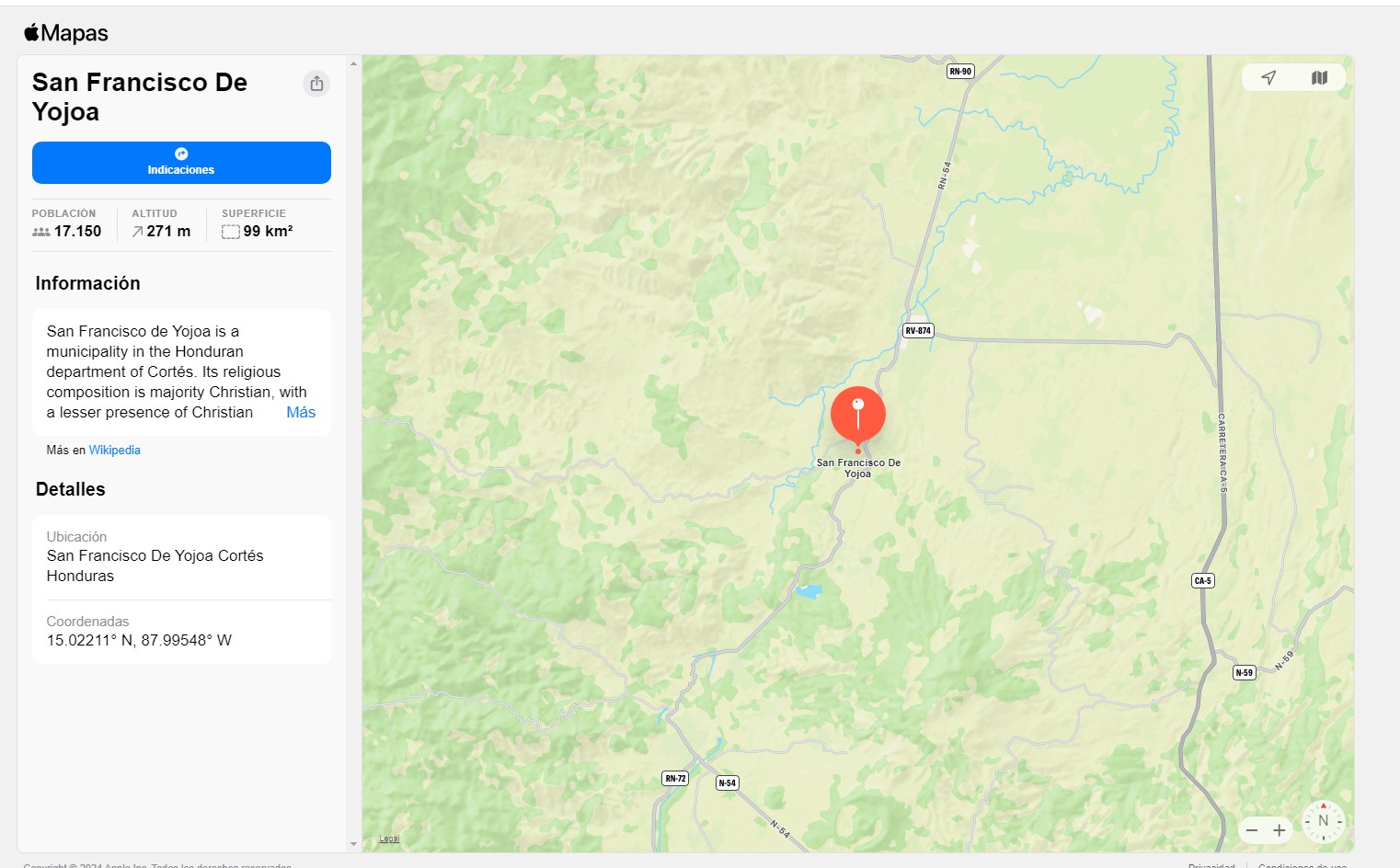Click the sidebar scroll down arrow
This screenshot has height=868, width=1400.
pos(353,844)
